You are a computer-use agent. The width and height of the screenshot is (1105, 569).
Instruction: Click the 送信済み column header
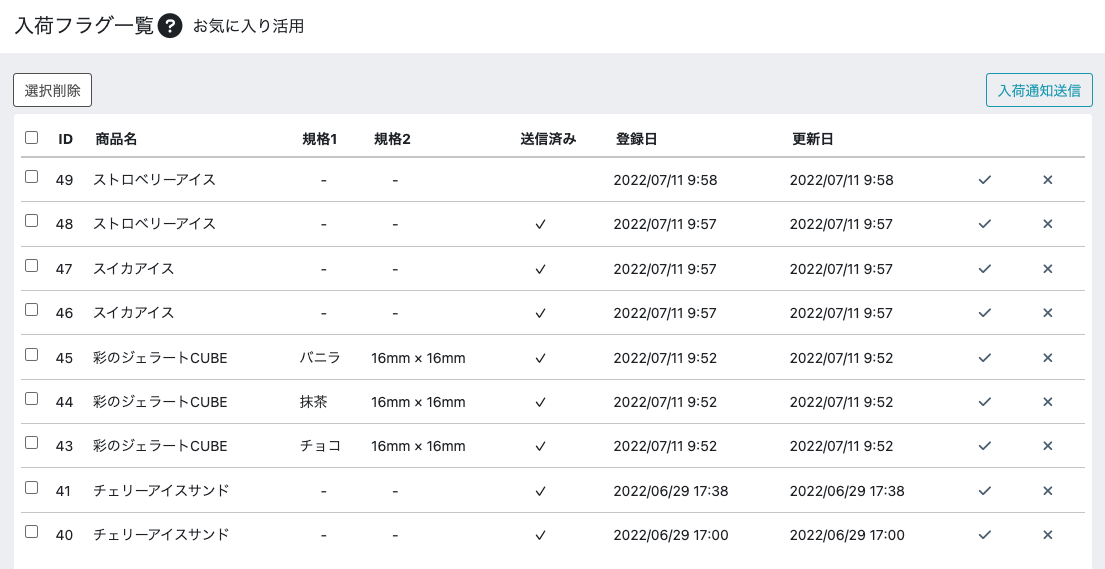tap(548, 139)
